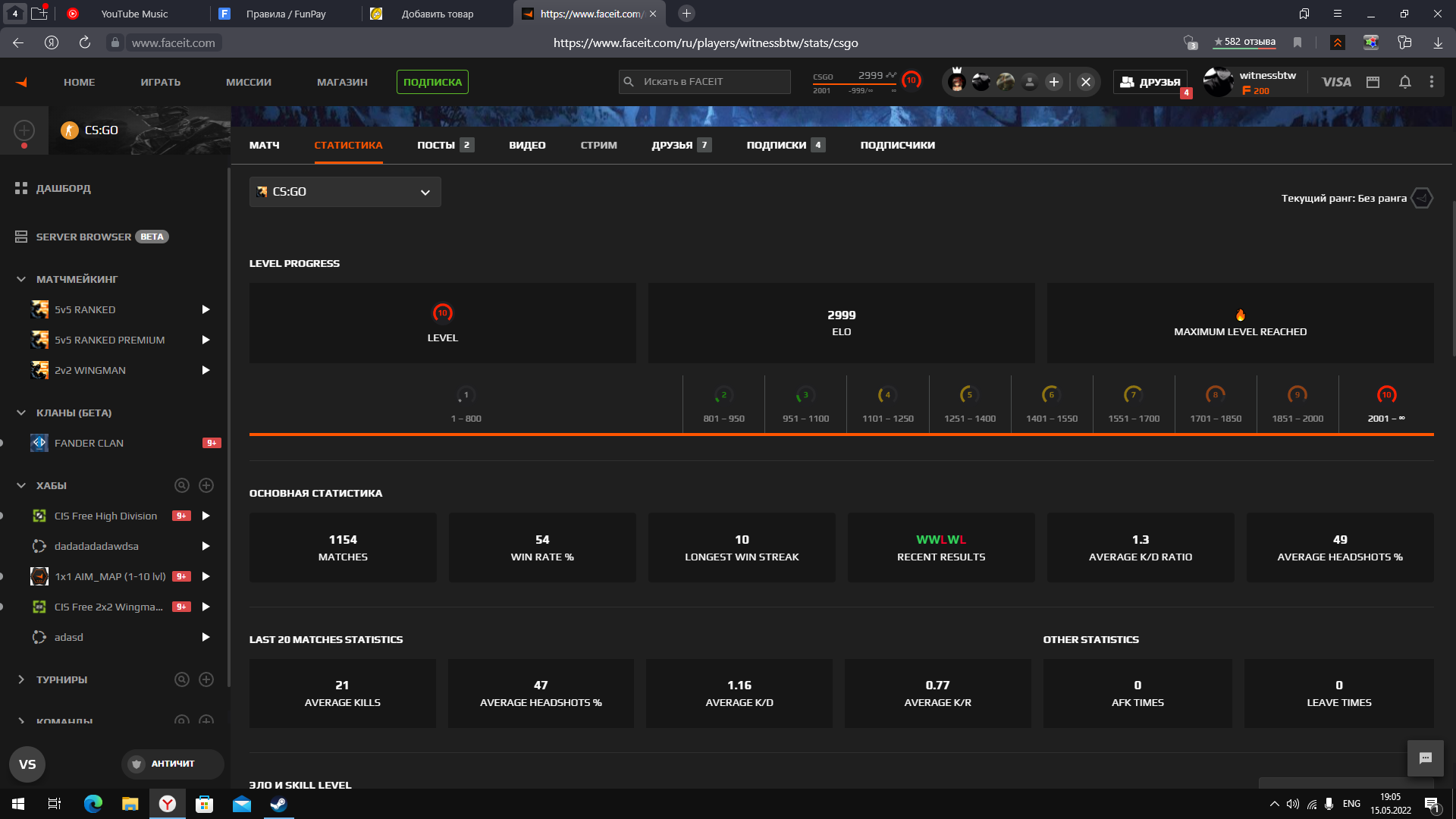1456x819 pixels.
Task: Open the chat bubble widget
Action: click(x=1426, y=758)
